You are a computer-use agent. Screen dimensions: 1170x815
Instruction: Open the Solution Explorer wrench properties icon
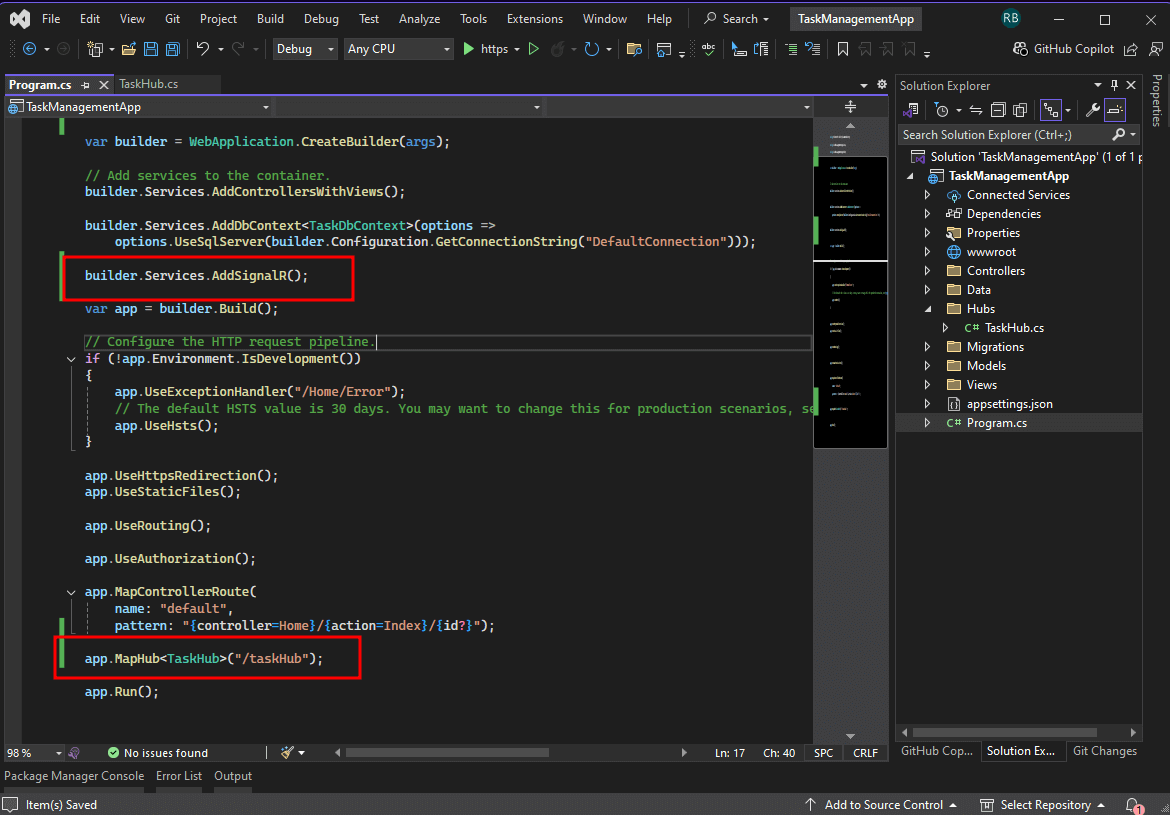(x=1092, y=110)
